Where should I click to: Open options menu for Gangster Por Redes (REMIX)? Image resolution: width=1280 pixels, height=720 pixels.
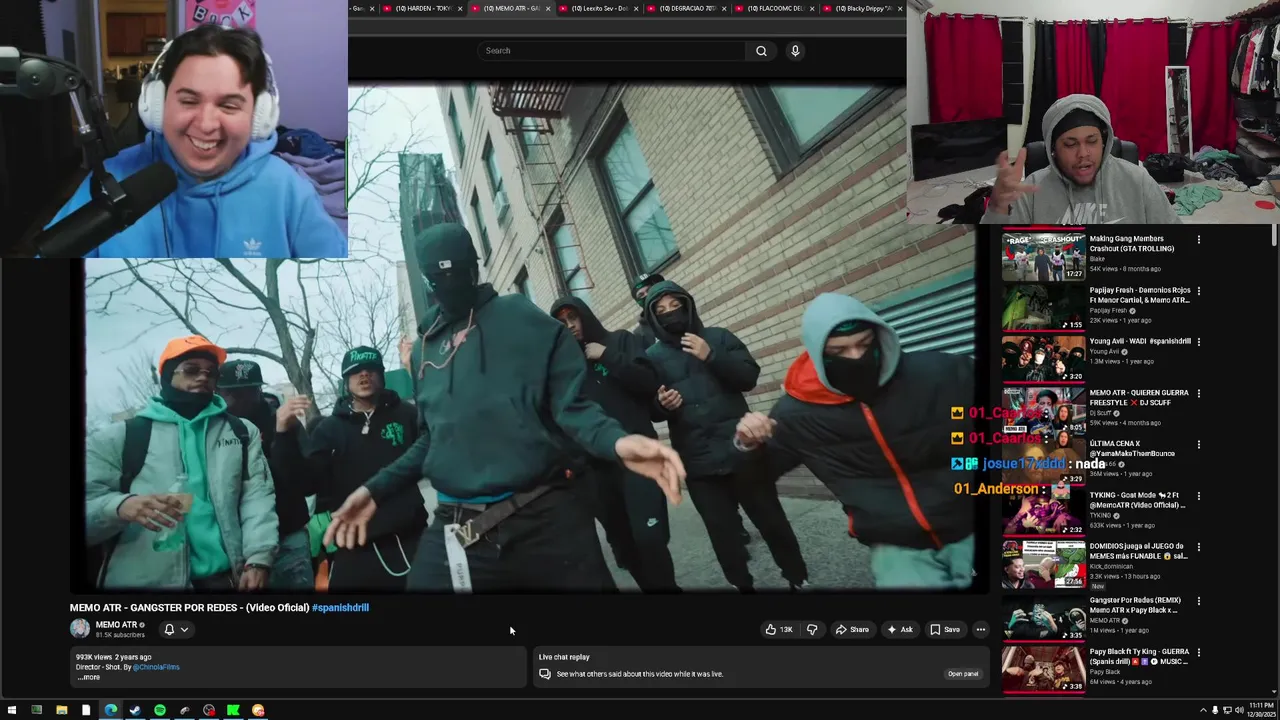pos(1199,600)
